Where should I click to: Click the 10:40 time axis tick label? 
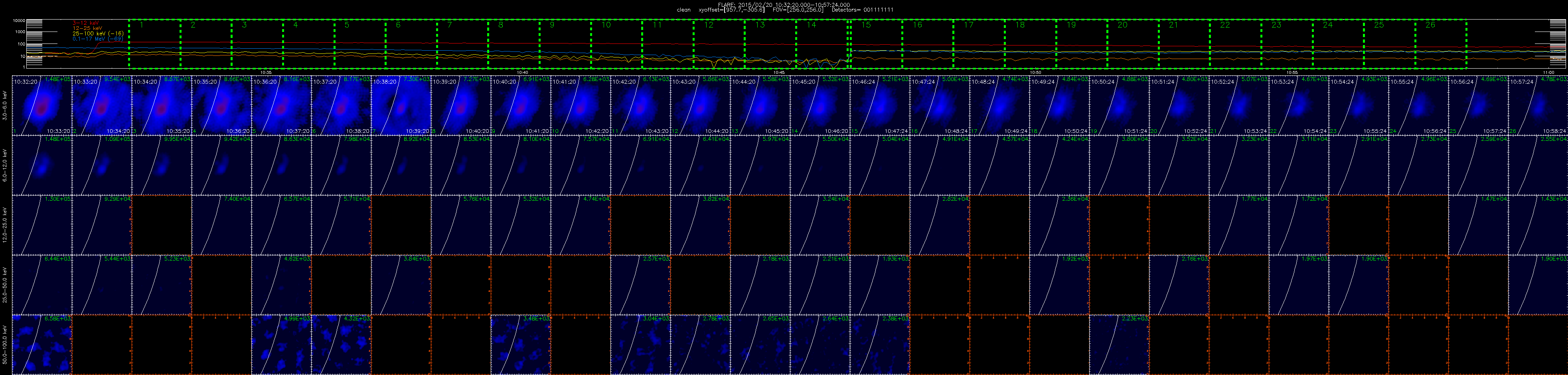(522, 72)
